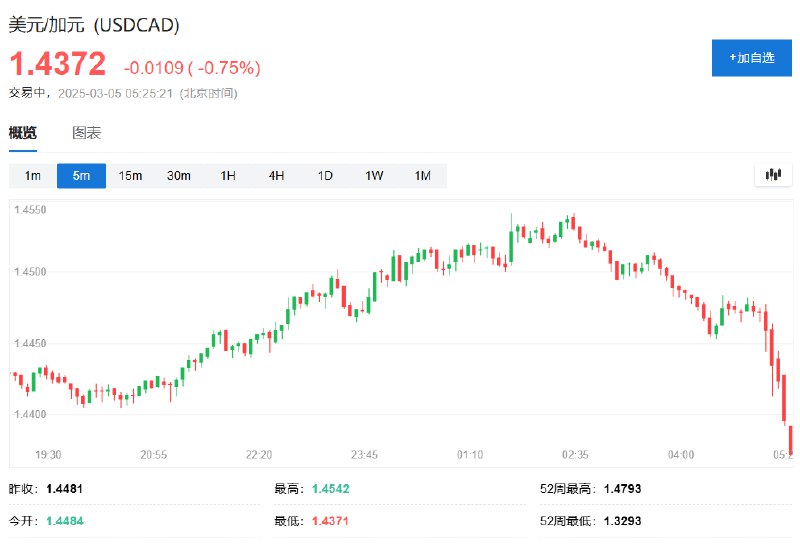
Task: Add USDCAD to watchlist with 加自选
Action: [752, 58]
